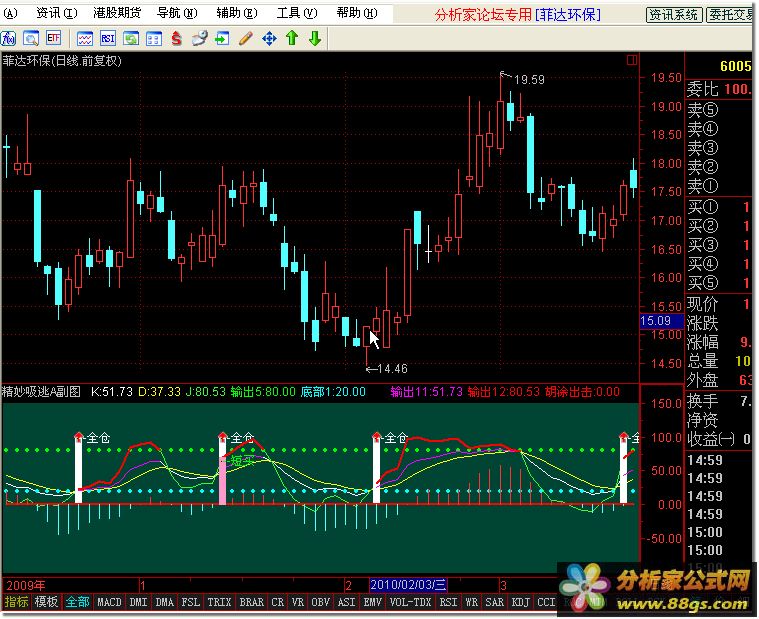Switch to the KDJ indicator
Screen dimensions: 759x619
point(521,602)
